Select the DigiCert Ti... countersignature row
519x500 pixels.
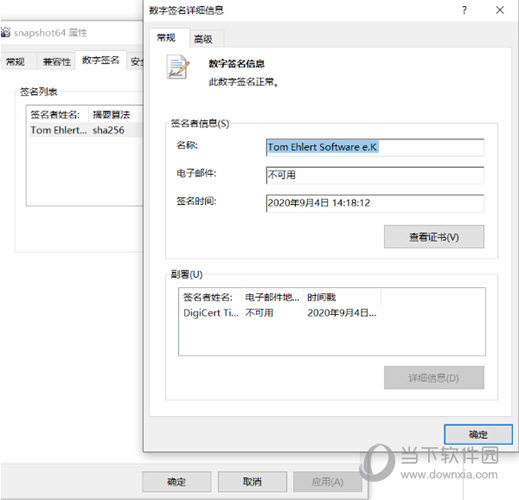(x=280, y=313)
